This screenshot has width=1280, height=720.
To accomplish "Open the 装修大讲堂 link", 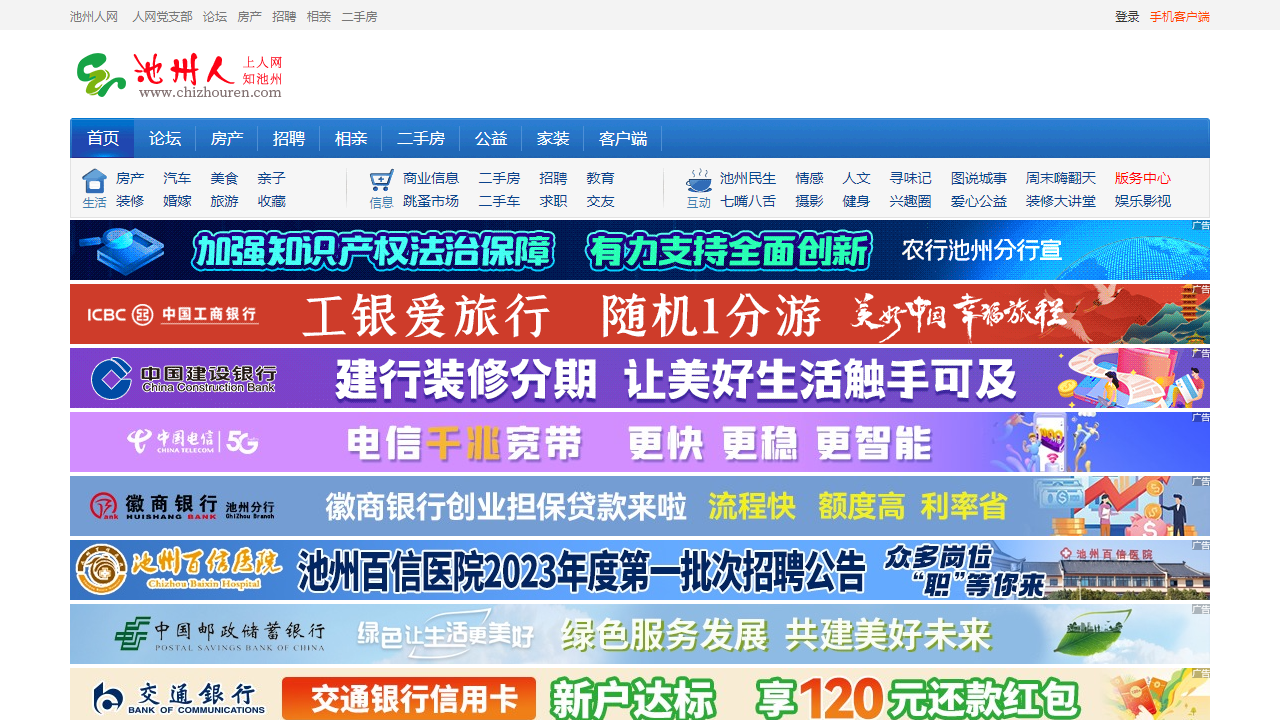I will 1061,201.
